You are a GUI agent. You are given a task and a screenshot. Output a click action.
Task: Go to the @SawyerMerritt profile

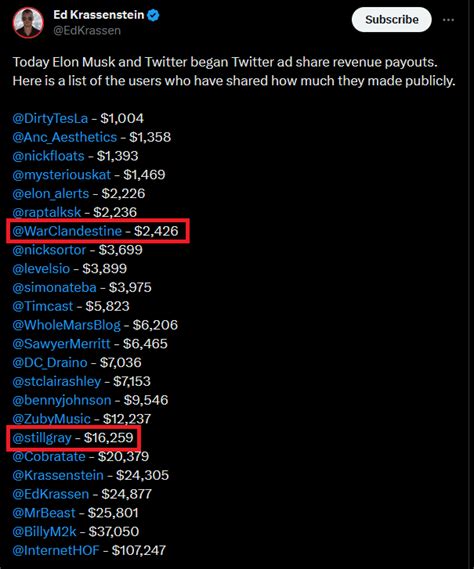click(x=61, y=344)
